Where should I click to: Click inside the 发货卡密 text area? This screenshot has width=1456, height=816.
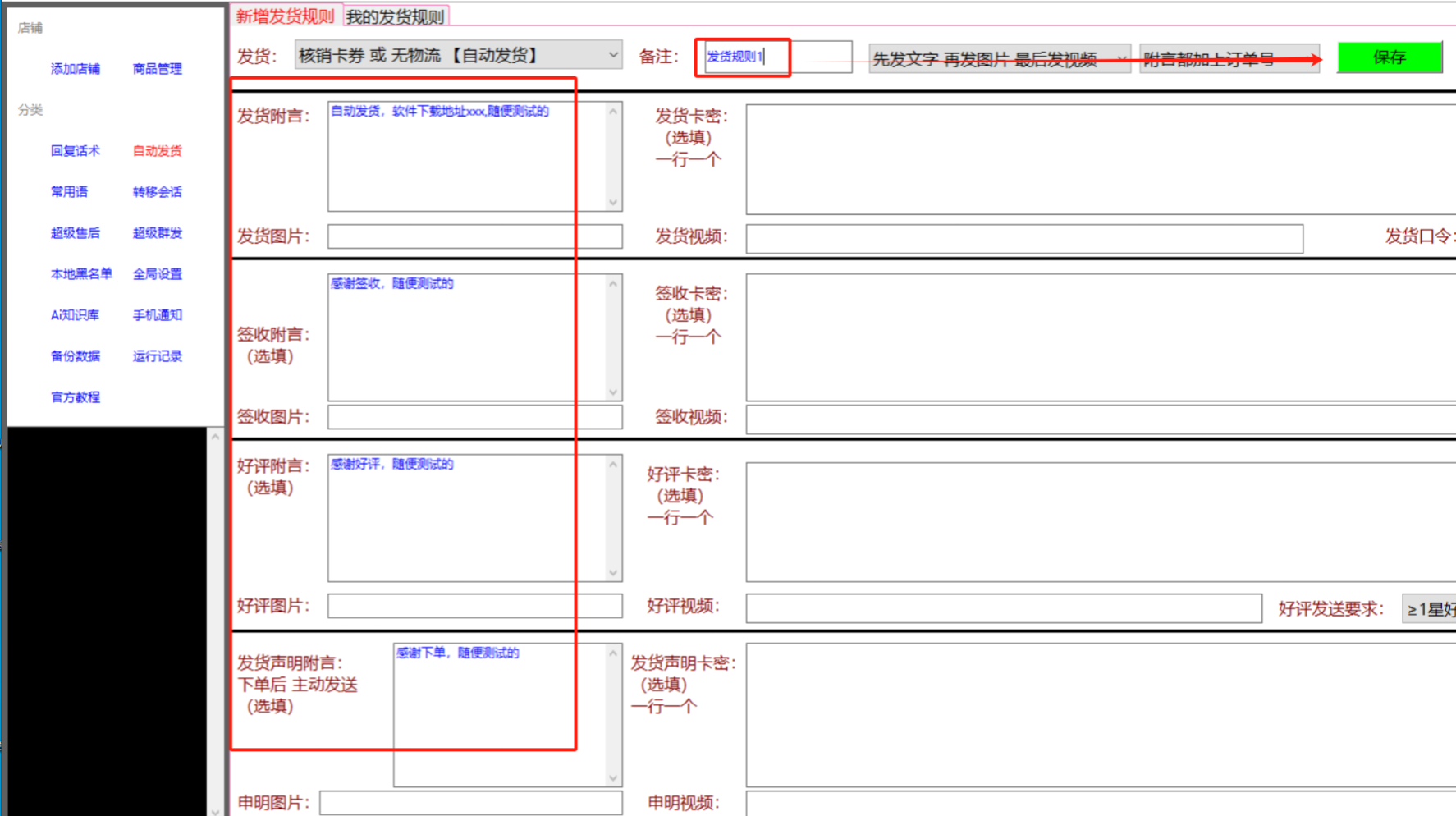[x=1100, y=159]
